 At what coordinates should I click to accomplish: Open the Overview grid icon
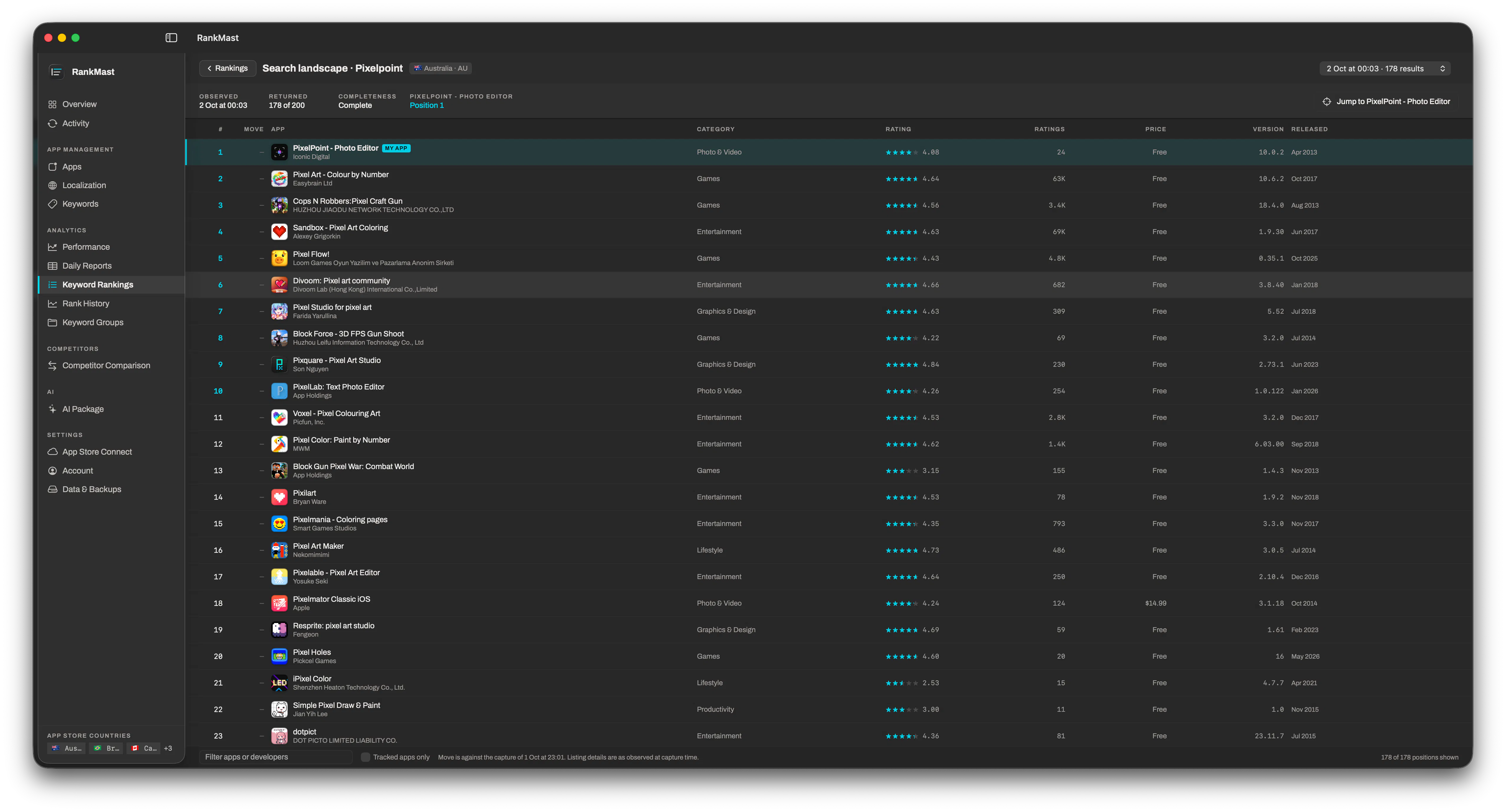(52, 105)
